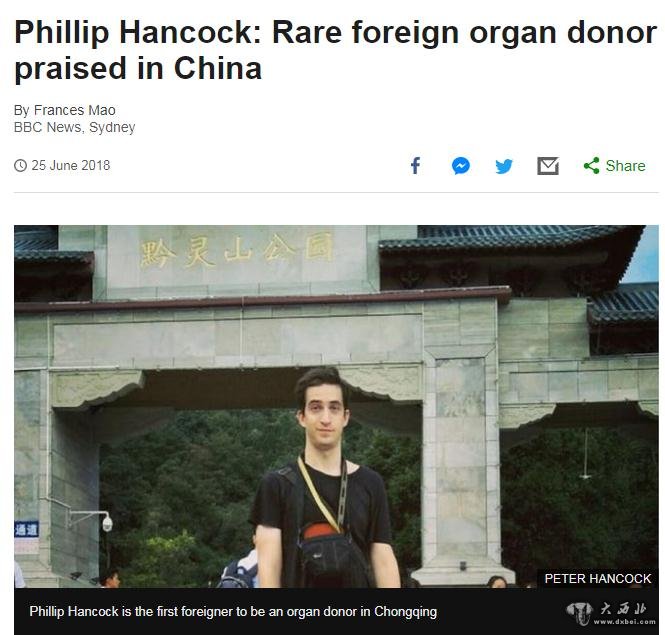Click the green share symbol icon
Viewport: 665px width, 635px height.
point(592,165)
